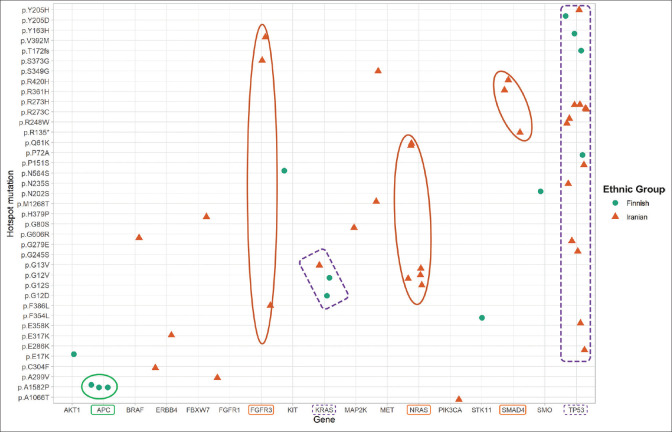The width and height of the screenshot is (672, 432).
Task: Click the dashed-box TP53 gene label
Action: click(574, 410)
